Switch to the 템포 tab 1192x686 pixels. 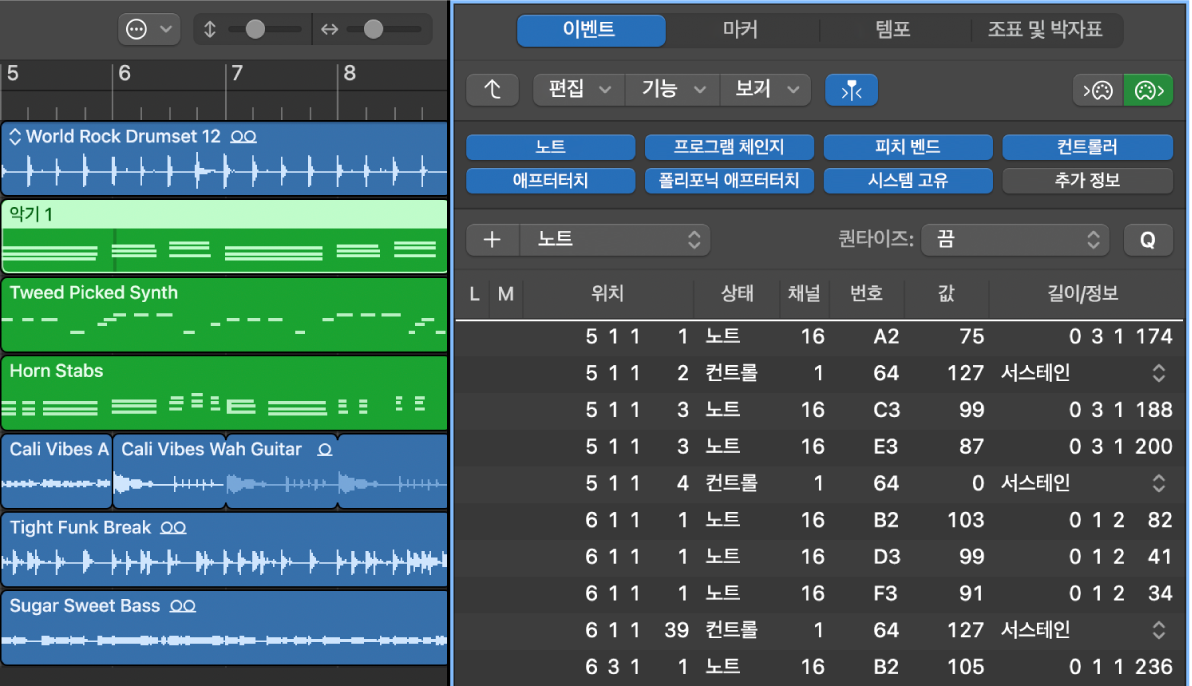[895, 29]
